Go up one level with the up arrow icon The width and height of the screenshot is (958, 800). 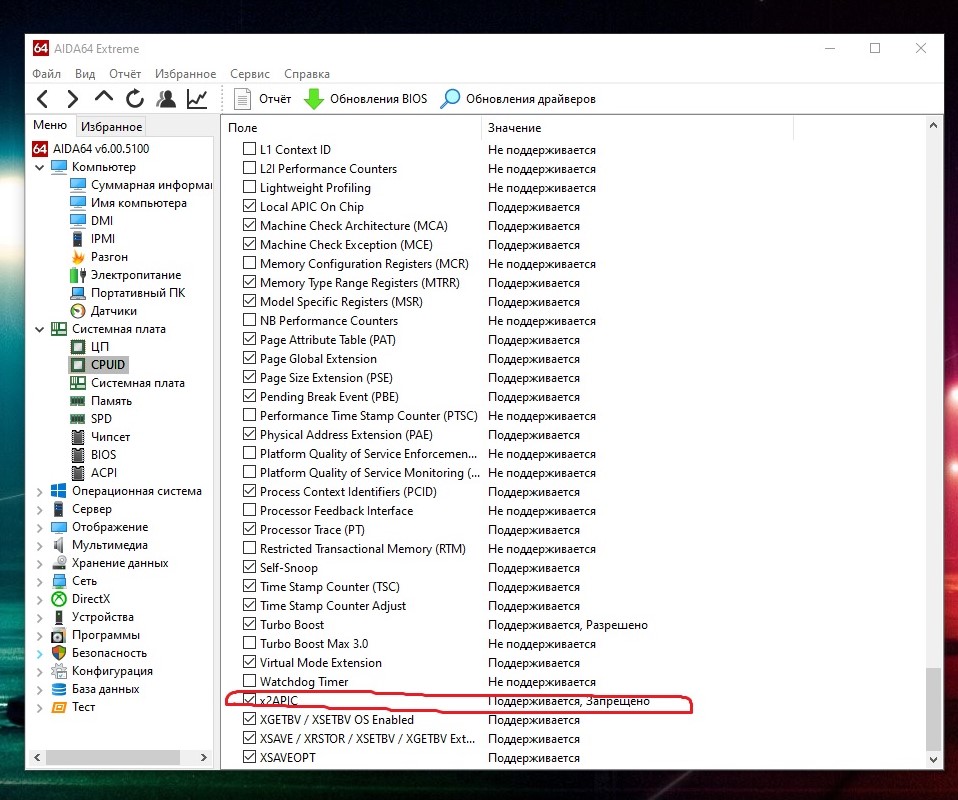(104, 97)
